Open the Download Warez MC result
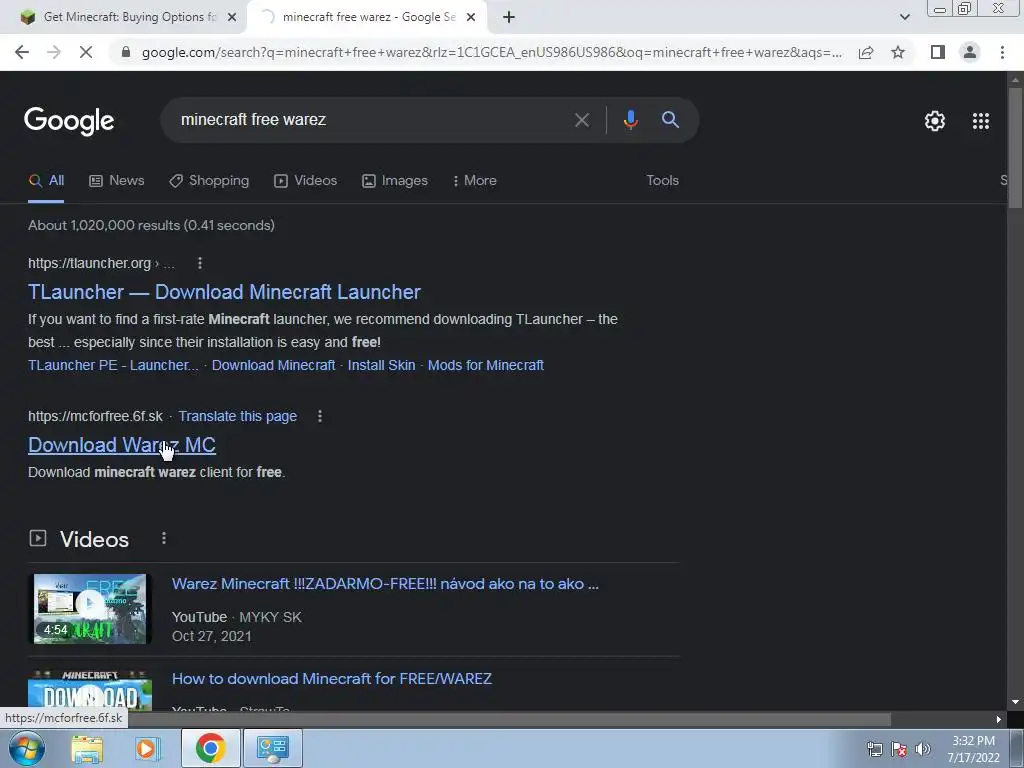The height and width of the screenshot is (768, 1024). click(x=121, y=445)
